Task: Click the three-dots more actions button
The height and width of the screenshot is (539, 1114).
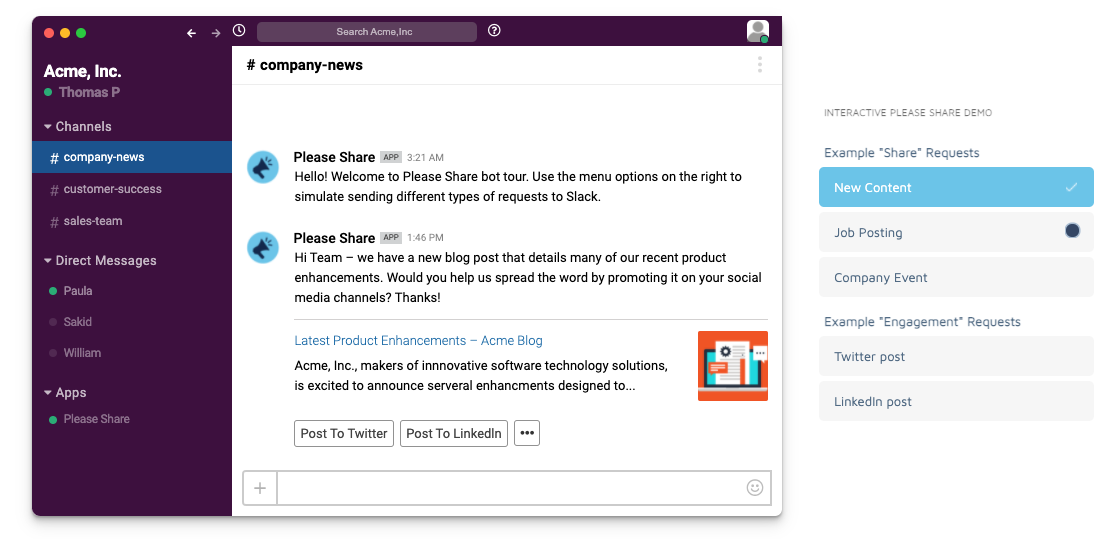Action: coord(527,433)
